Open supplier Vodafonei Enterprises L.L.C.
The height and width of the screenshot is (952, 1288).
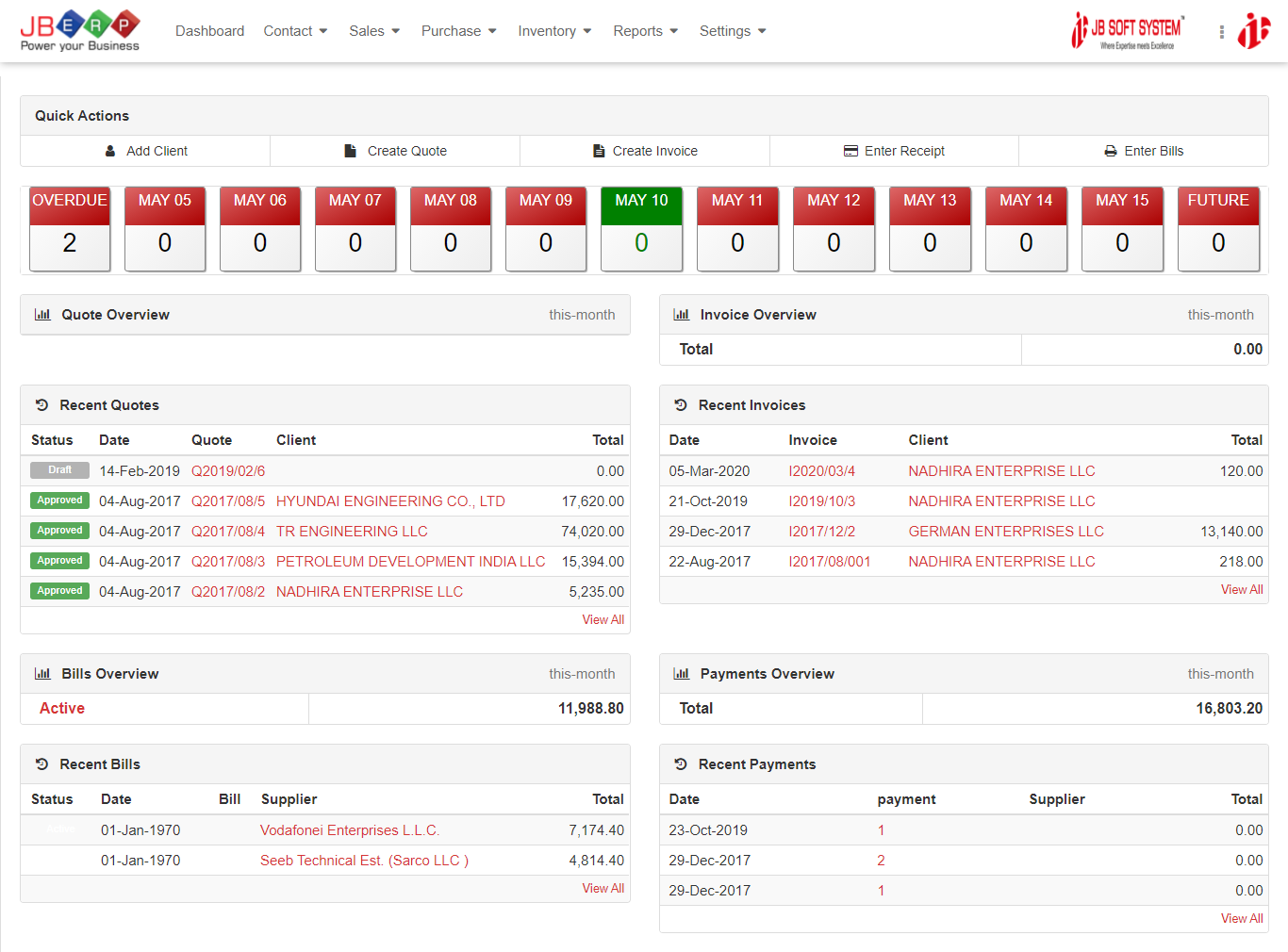[350, 830]
